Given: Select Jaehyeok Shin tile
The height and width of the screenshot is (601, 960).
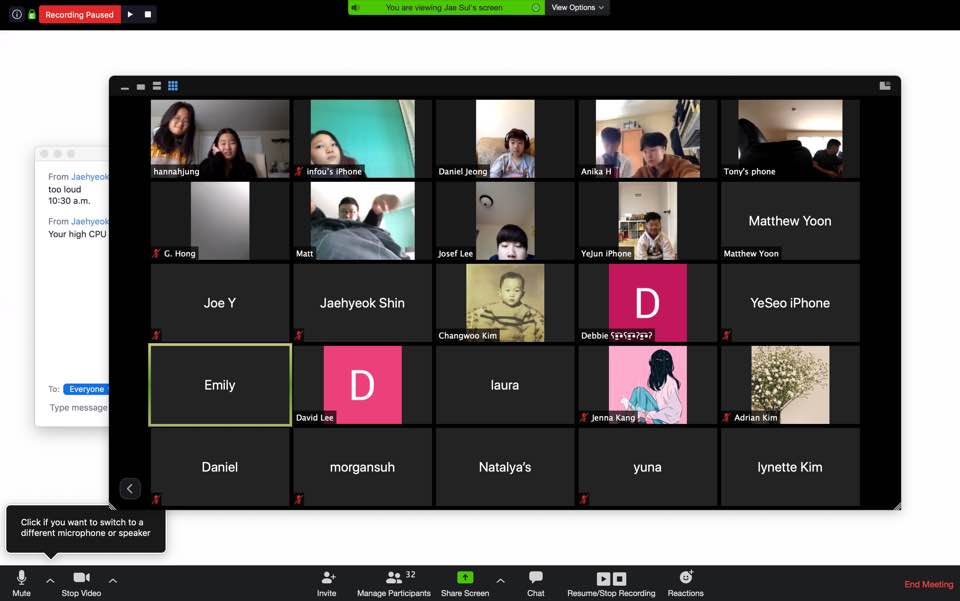Looking at the screenshot, I should coord(362,303).
